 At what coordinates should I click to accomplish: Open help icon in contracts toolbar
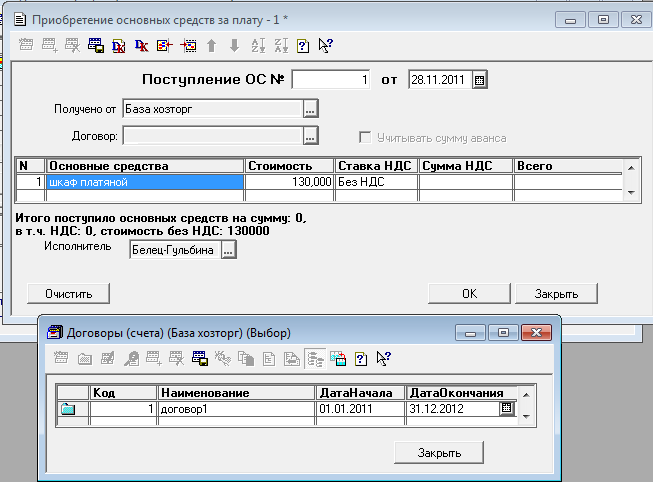[x=361, y=358]
